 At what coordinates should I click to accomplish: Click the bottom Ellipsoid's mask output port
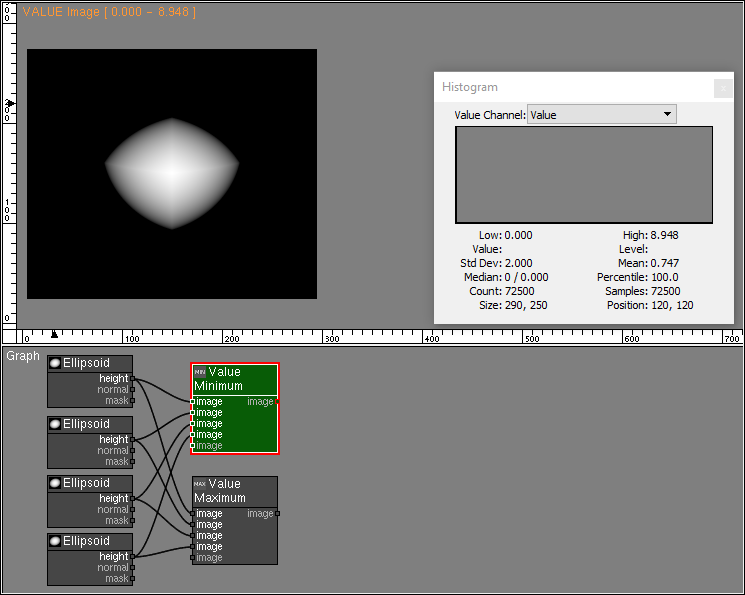[x=133, y=579]
